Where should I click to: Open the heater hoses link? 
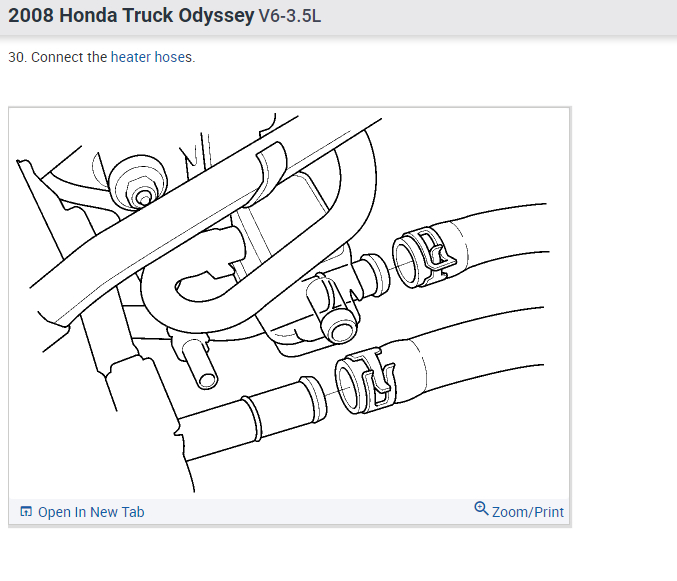click(x=152, y=57)
